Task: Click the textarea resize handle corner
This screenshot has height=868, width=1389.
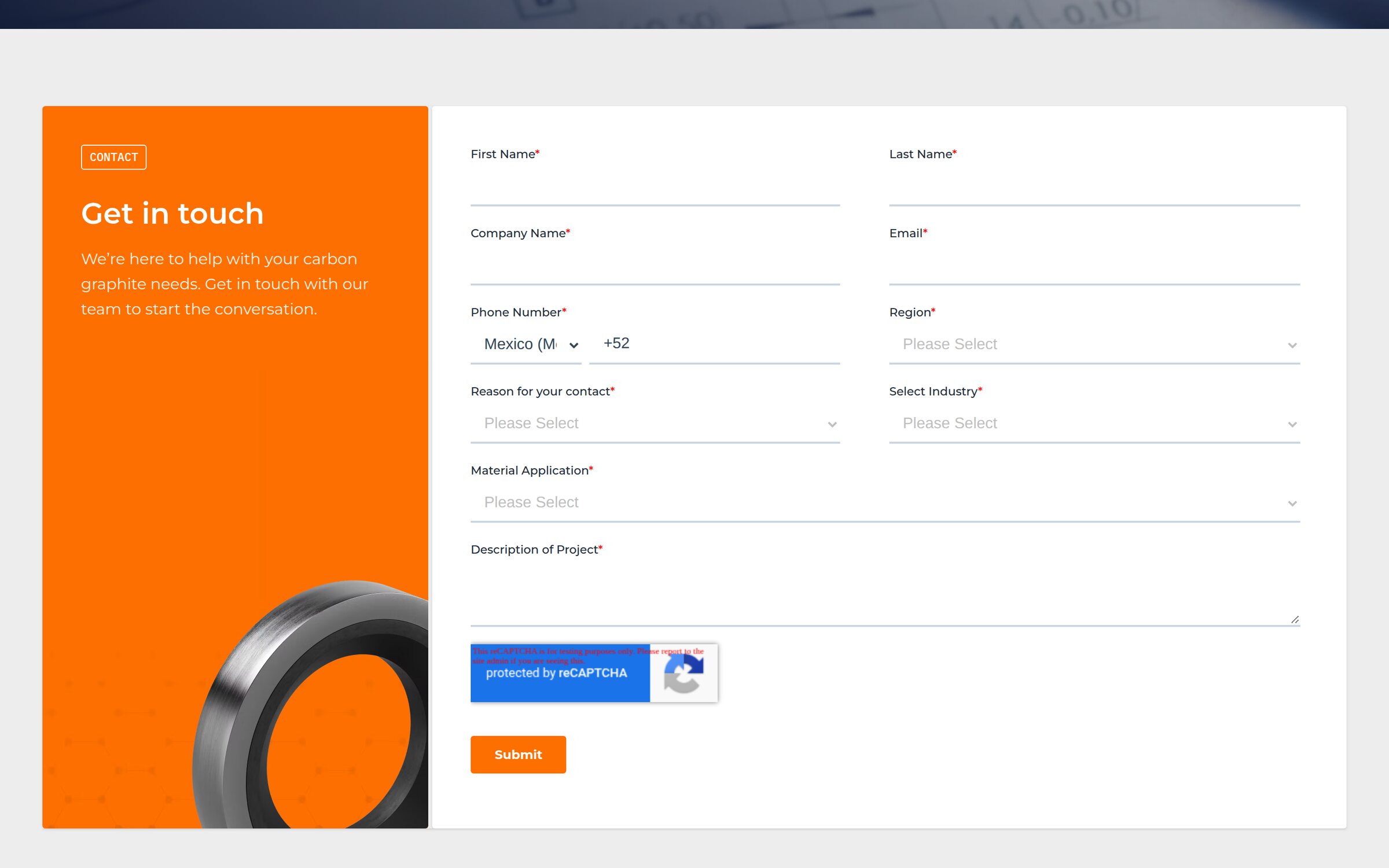Action: coord(1295,620)
